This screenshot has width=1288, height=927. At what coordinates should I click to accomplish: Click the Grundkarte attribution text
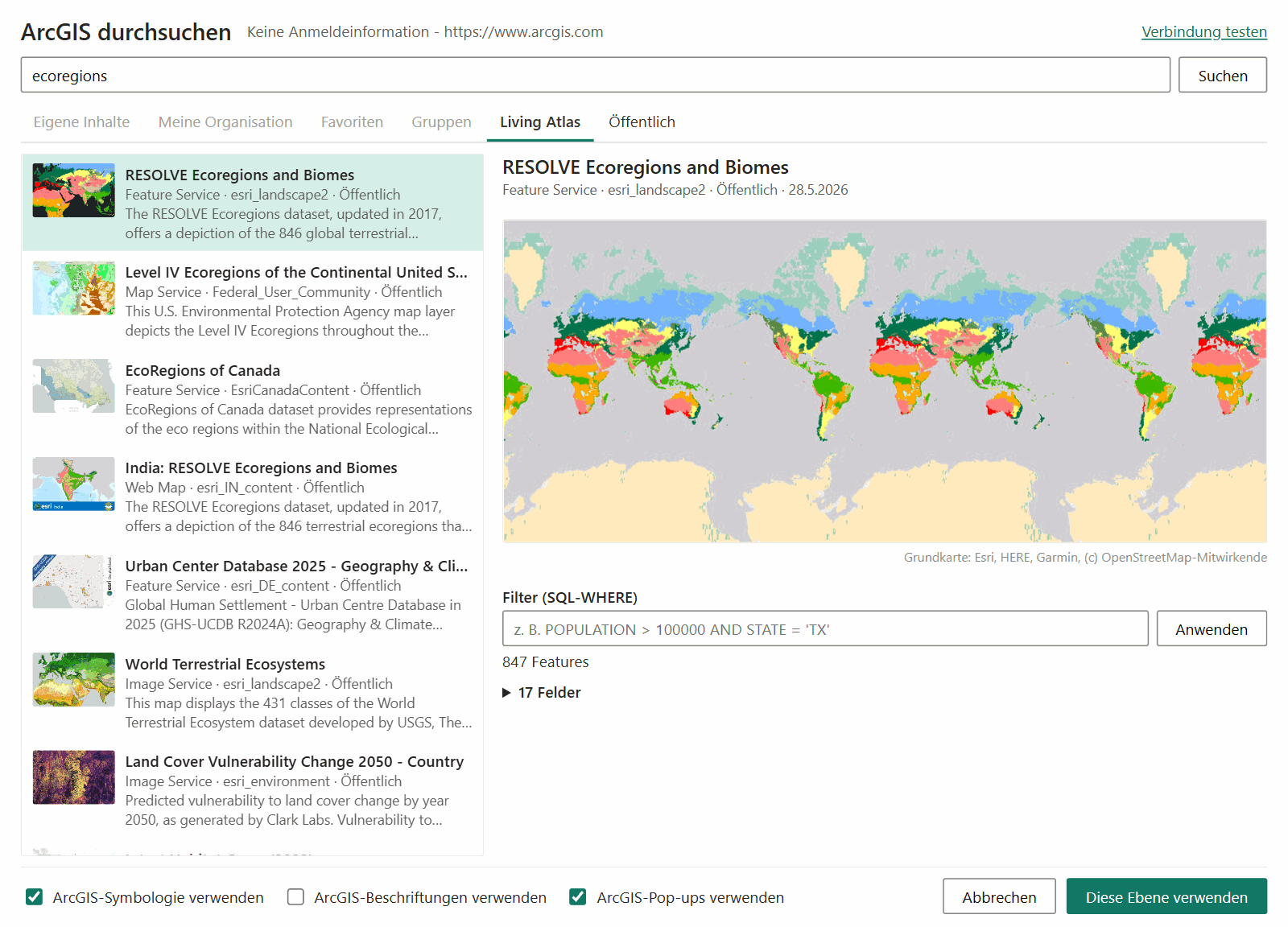pyautogui.click(x=1085, y=557)
